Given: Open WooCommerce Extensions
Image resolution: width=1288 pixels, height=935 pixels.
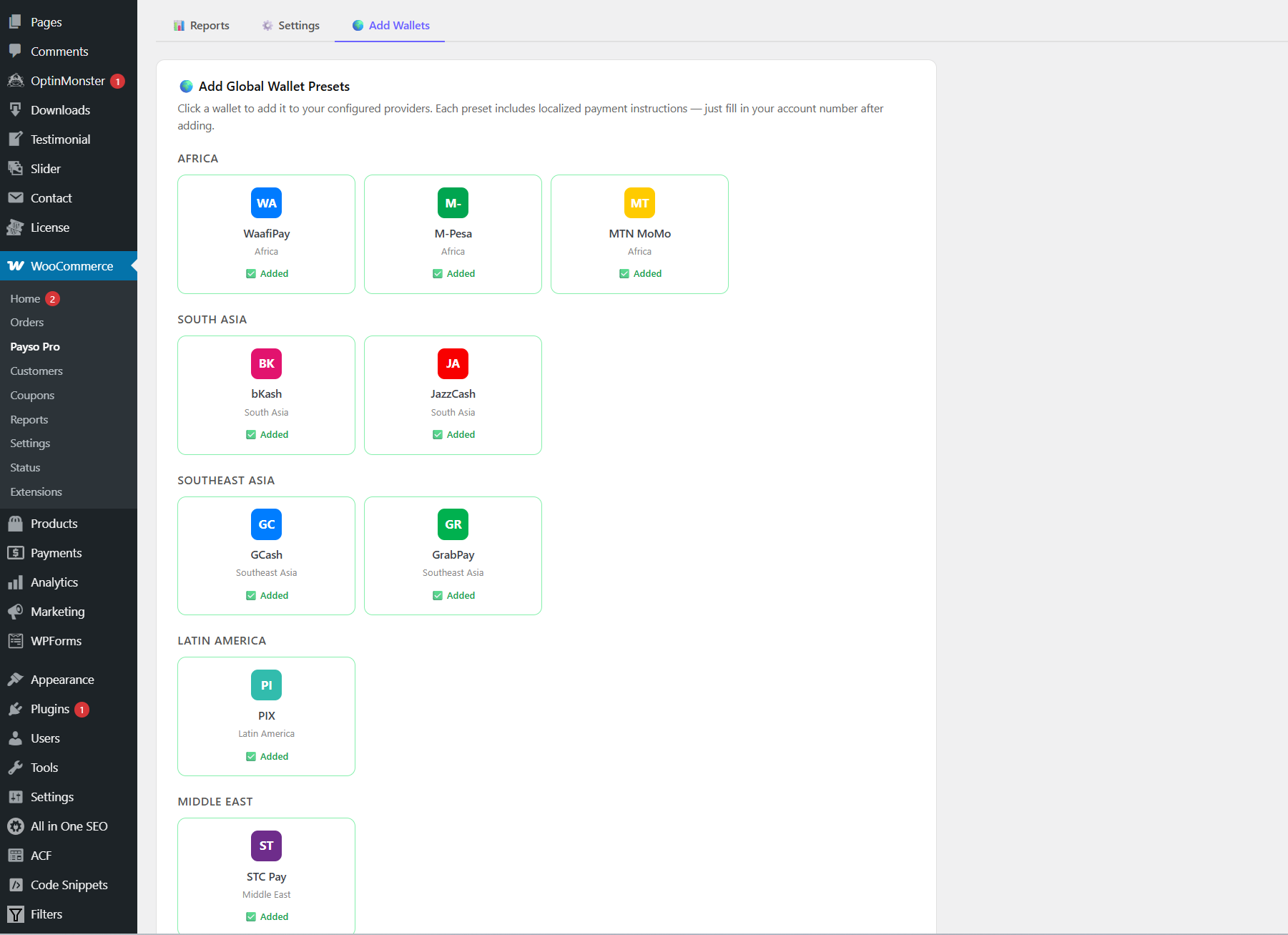Looking at the screenshot, I should tap(36, 491).
